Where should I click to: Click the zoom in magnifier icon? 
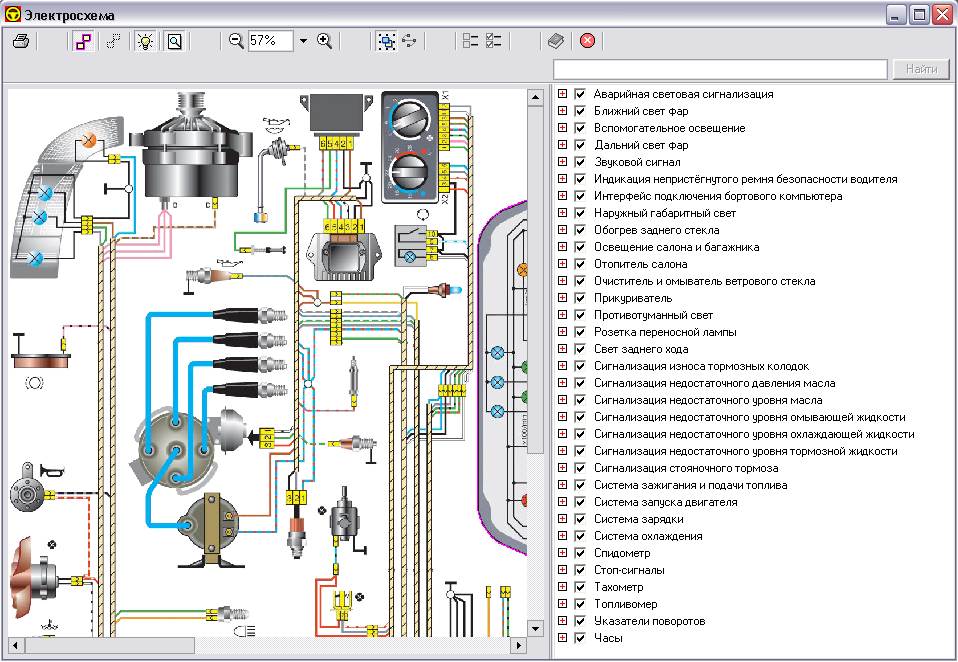pos(324,41)
